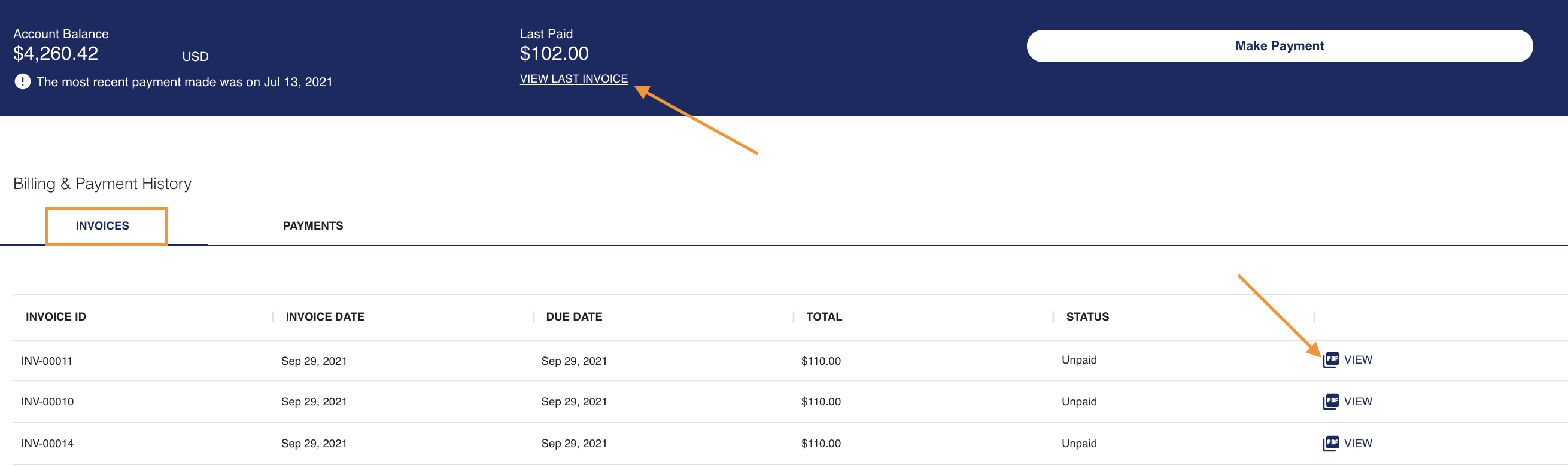Click the $110.00 total for INV-00011
The height and width of the screenshot is (467, 1568).
(x=821, y=361)
